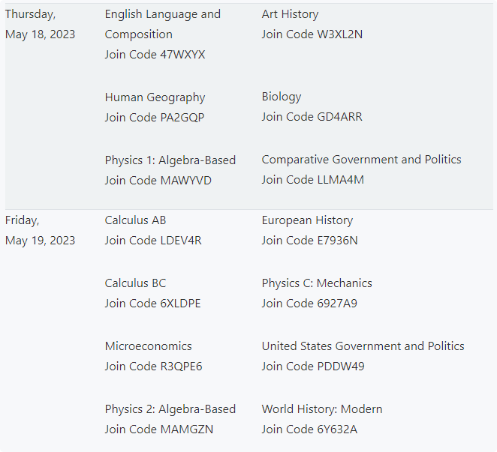Click the Calculus AB join code LDEV4R
This screenshot has height=452, width=497.
[153, 240]
